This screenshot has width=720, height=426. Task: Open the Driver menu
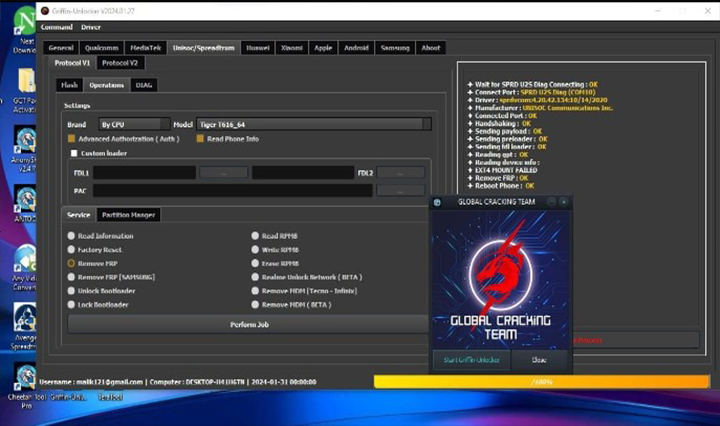90,27
